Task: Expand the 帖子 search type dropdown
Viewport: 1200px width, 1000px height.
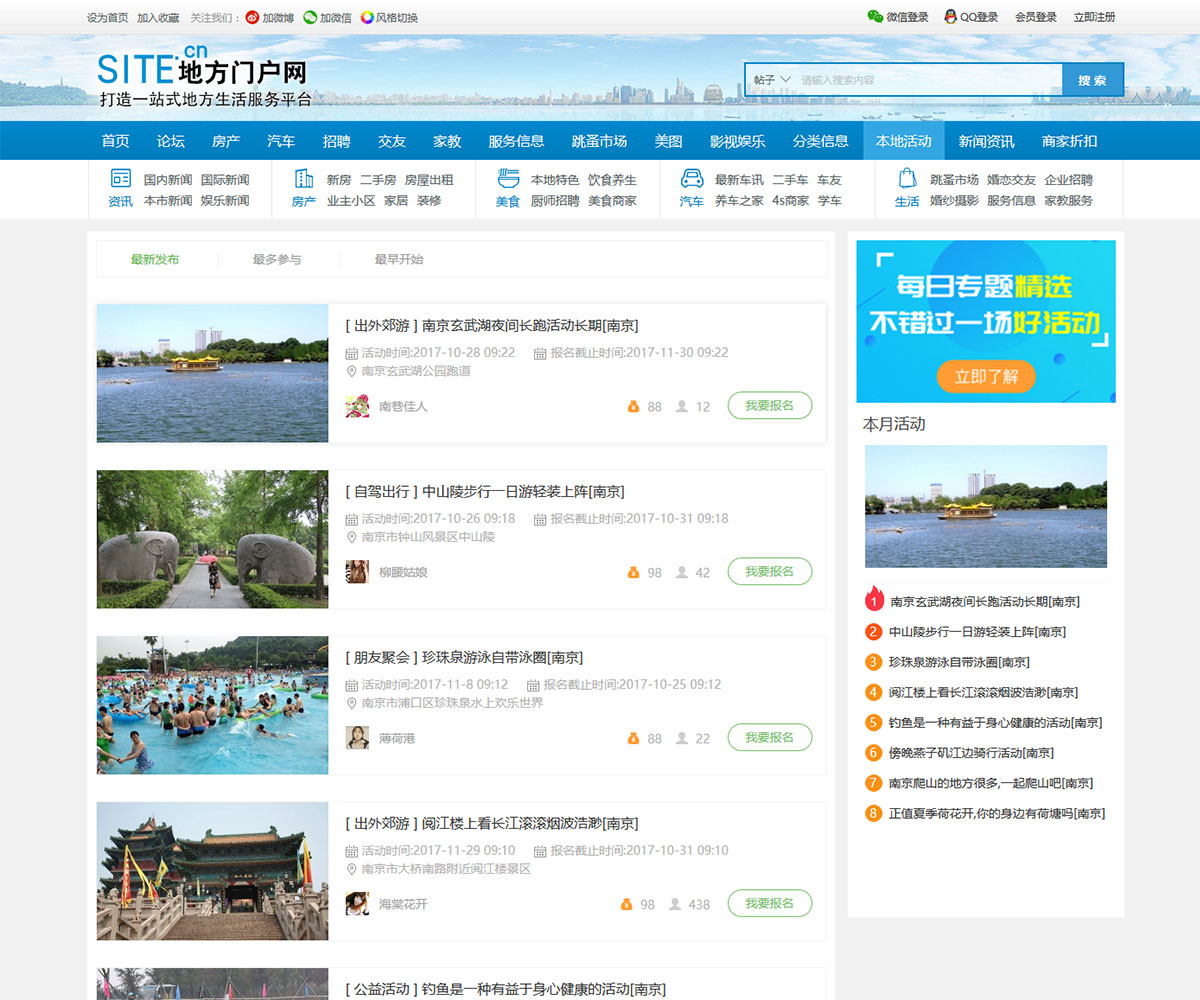Action: 772,80
